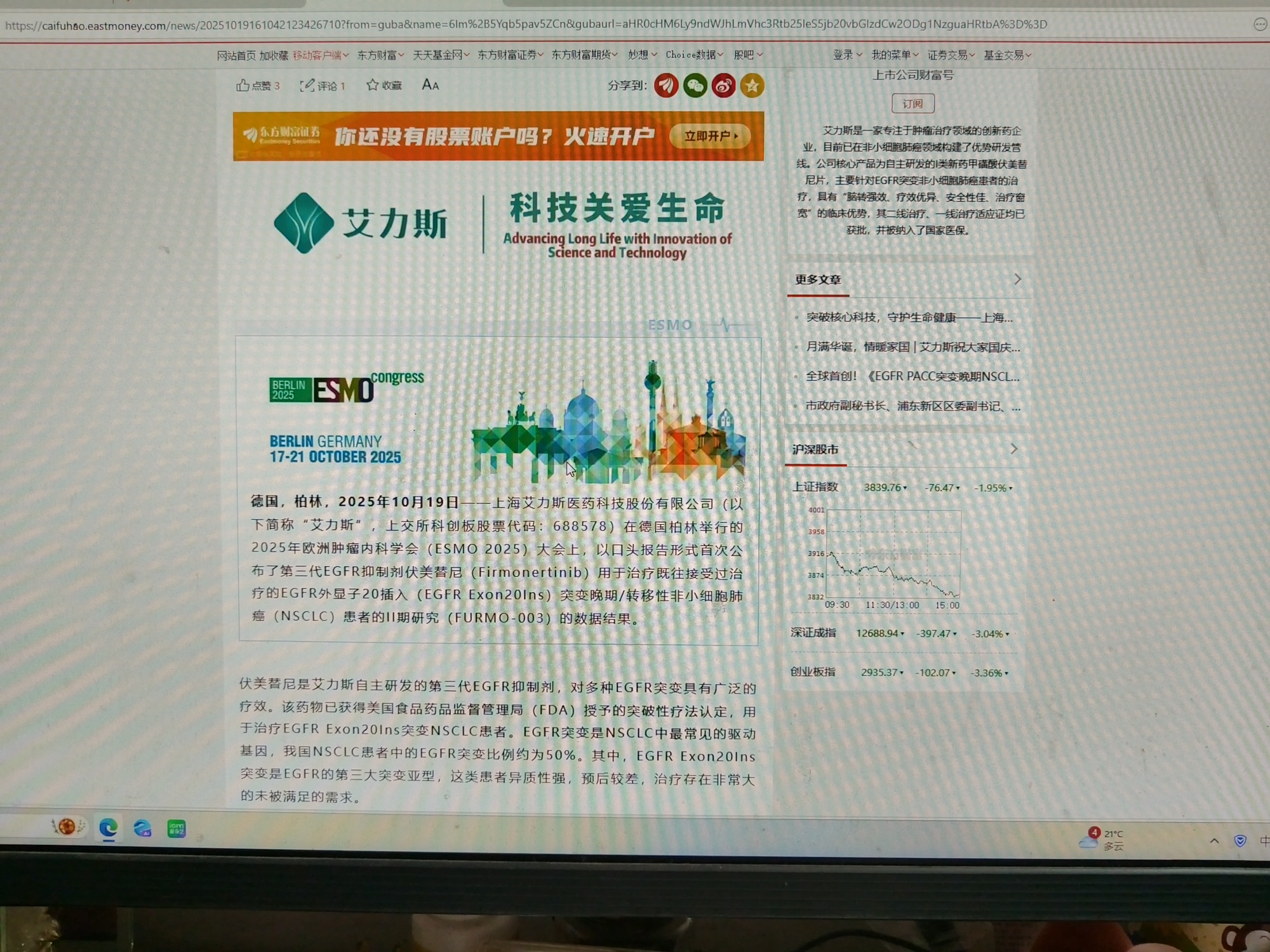Click the comment pencil icon
This screenshot has width=1270, height=952.
[307, 85]
